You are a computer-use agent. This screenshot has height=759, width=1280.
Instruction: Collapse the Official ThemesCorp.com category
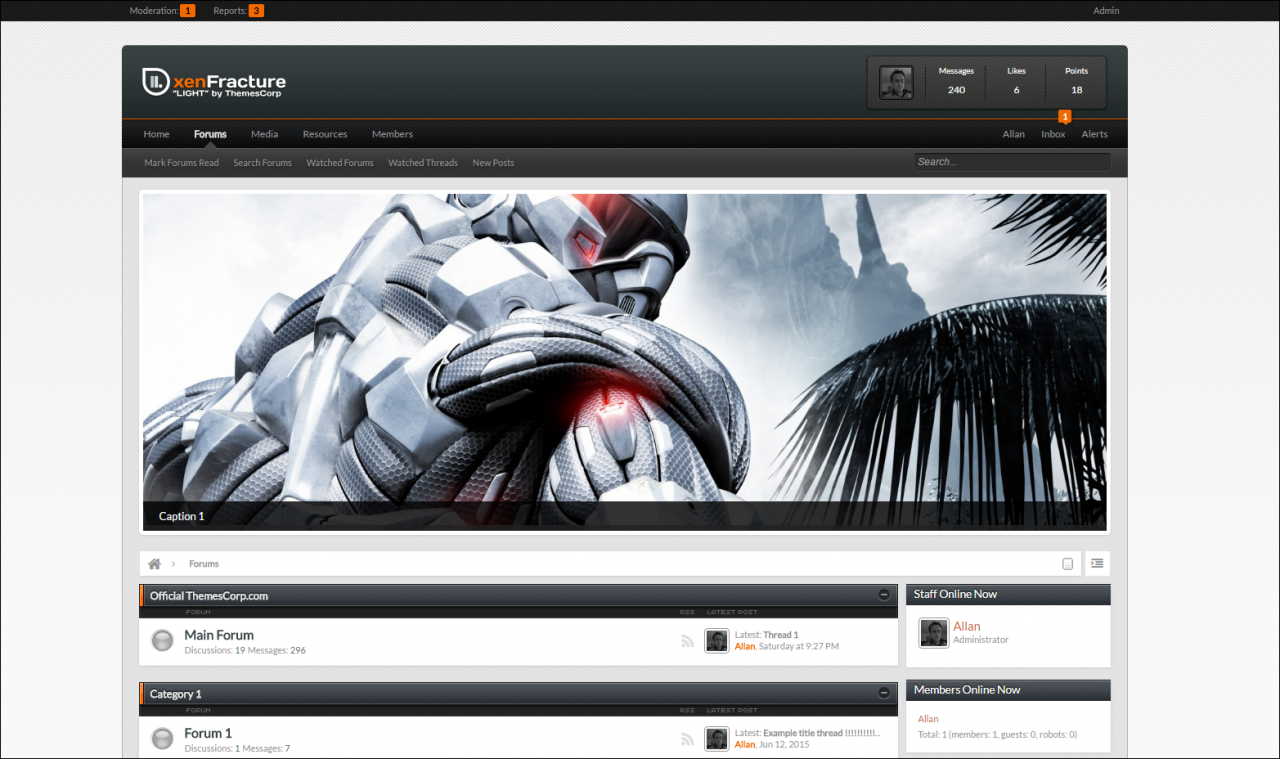pos(884,595)
